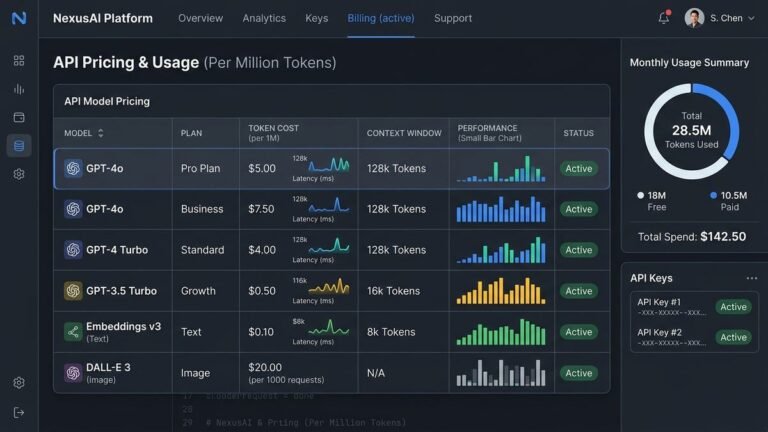Select the API Key #2 entry
This screenshot has height=432, width=768.
click(694, 337)
